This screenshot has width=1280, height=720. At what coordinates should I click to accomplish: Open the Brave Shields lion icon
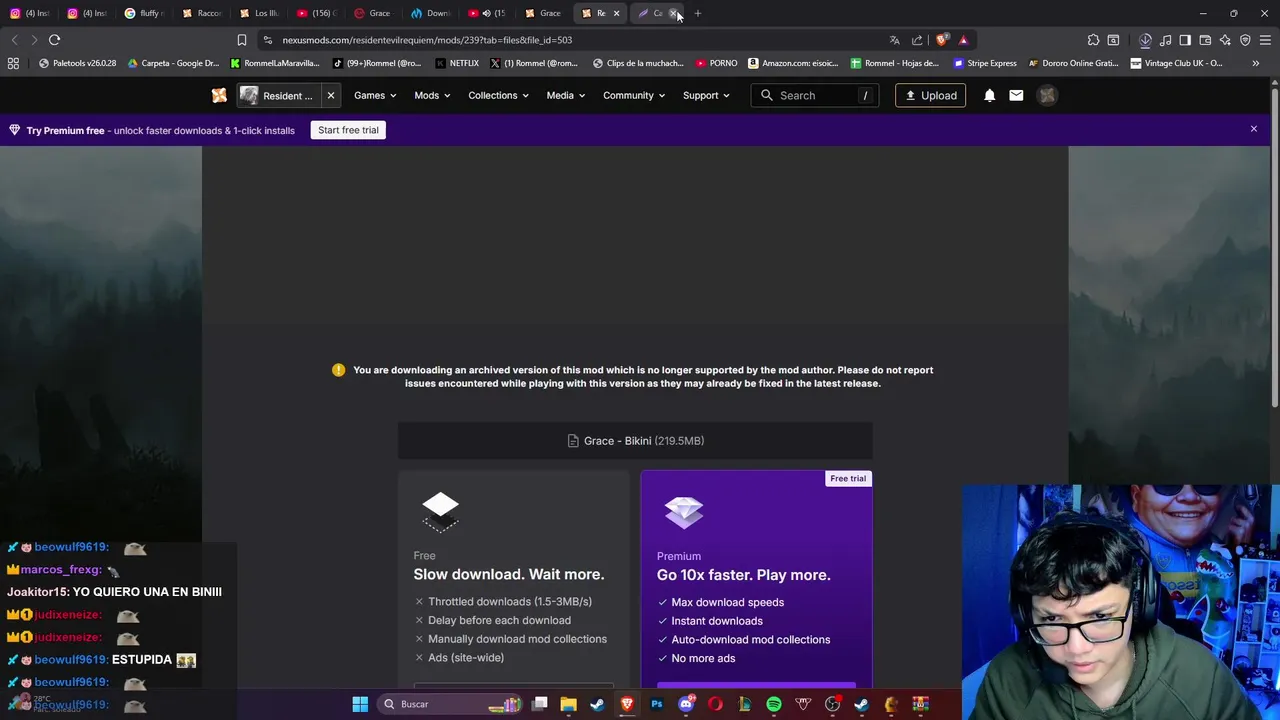coord(942,40)
